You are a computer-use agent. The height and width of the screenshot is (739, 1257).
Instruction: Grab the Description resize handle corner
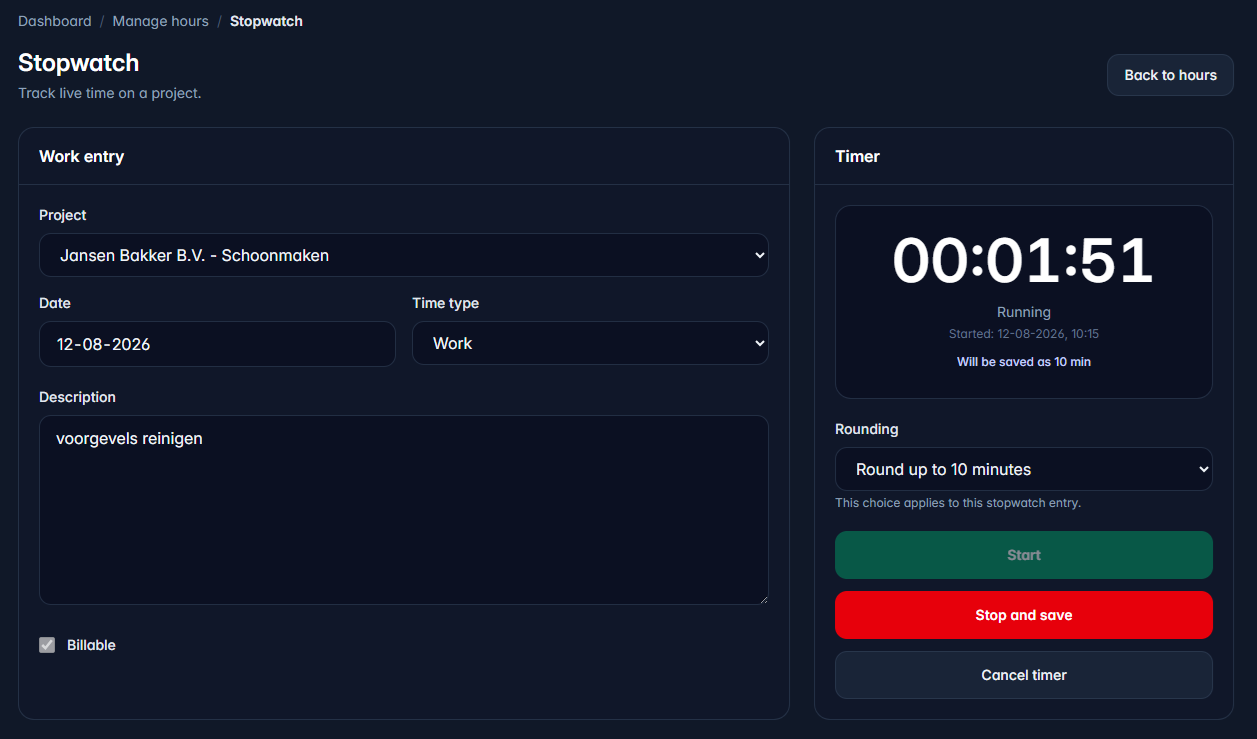[763, 599]
